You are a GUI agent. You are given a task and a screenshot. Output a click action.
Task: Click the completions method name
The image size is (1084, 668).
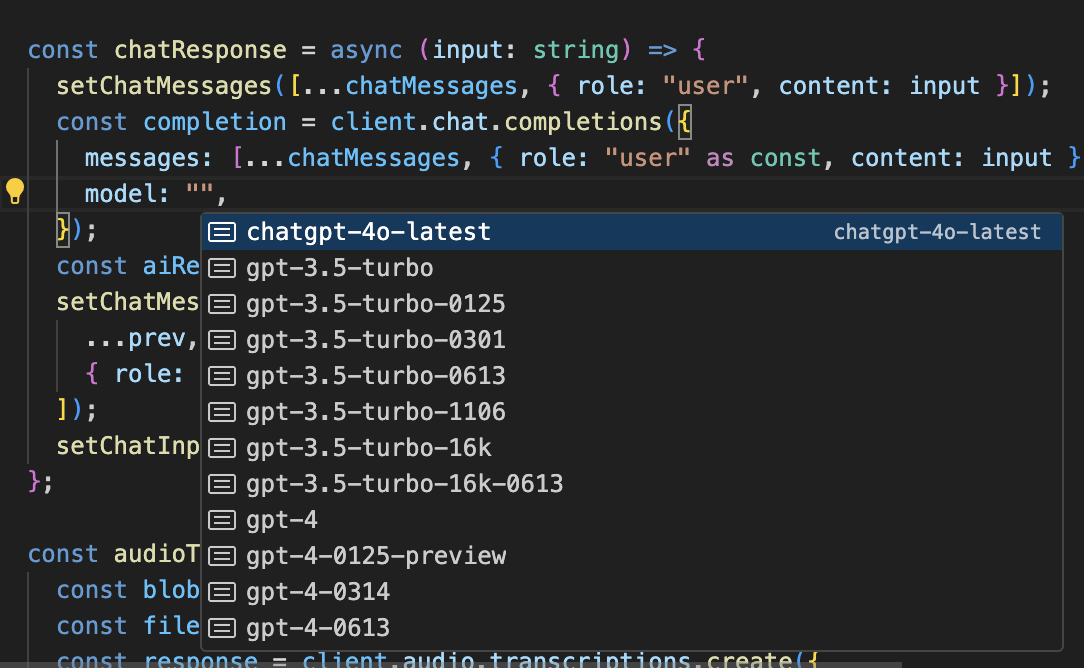coord(583,122)
